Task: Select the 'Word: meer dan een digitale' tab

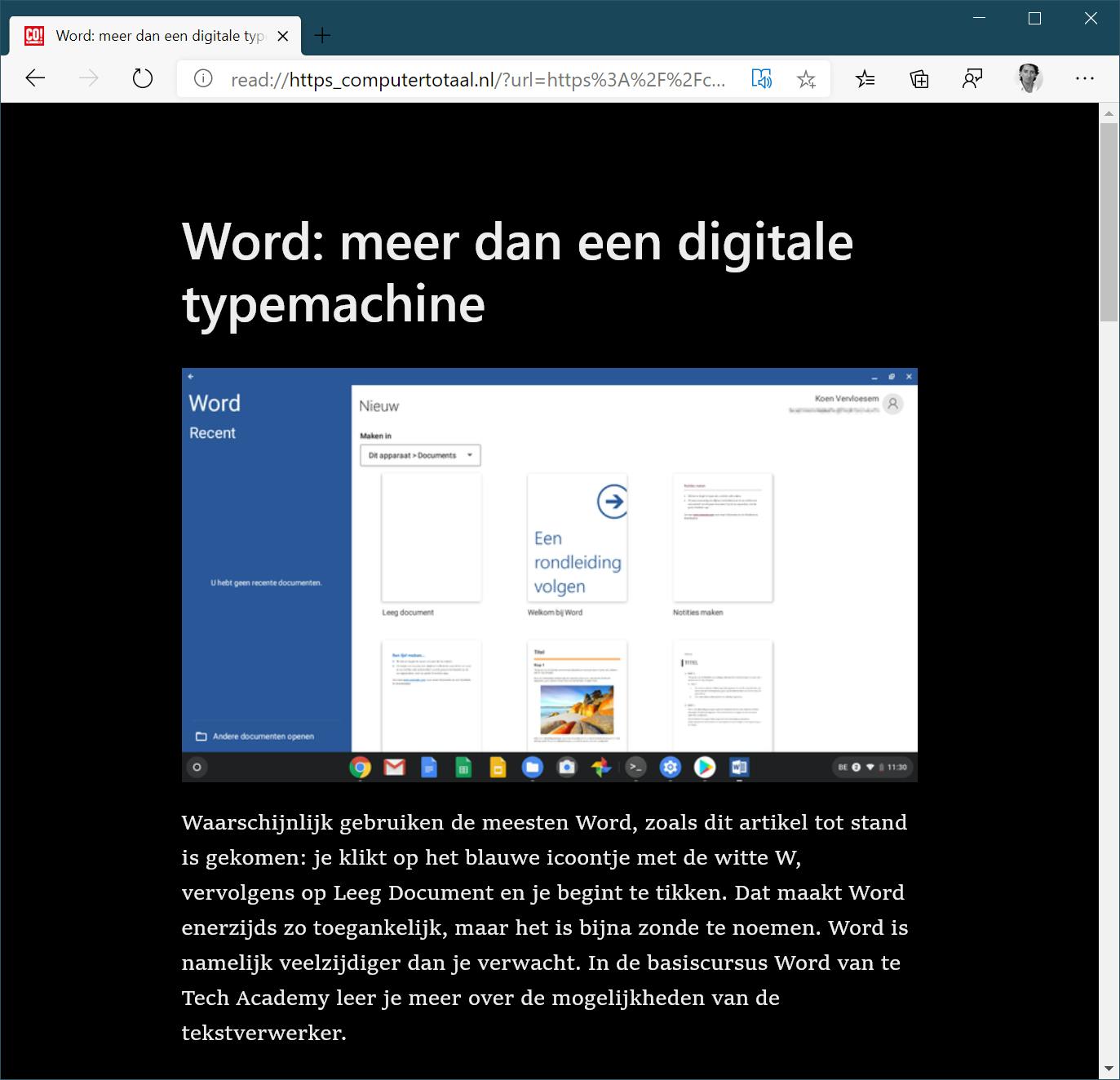Action: click(x=155, y=36)
